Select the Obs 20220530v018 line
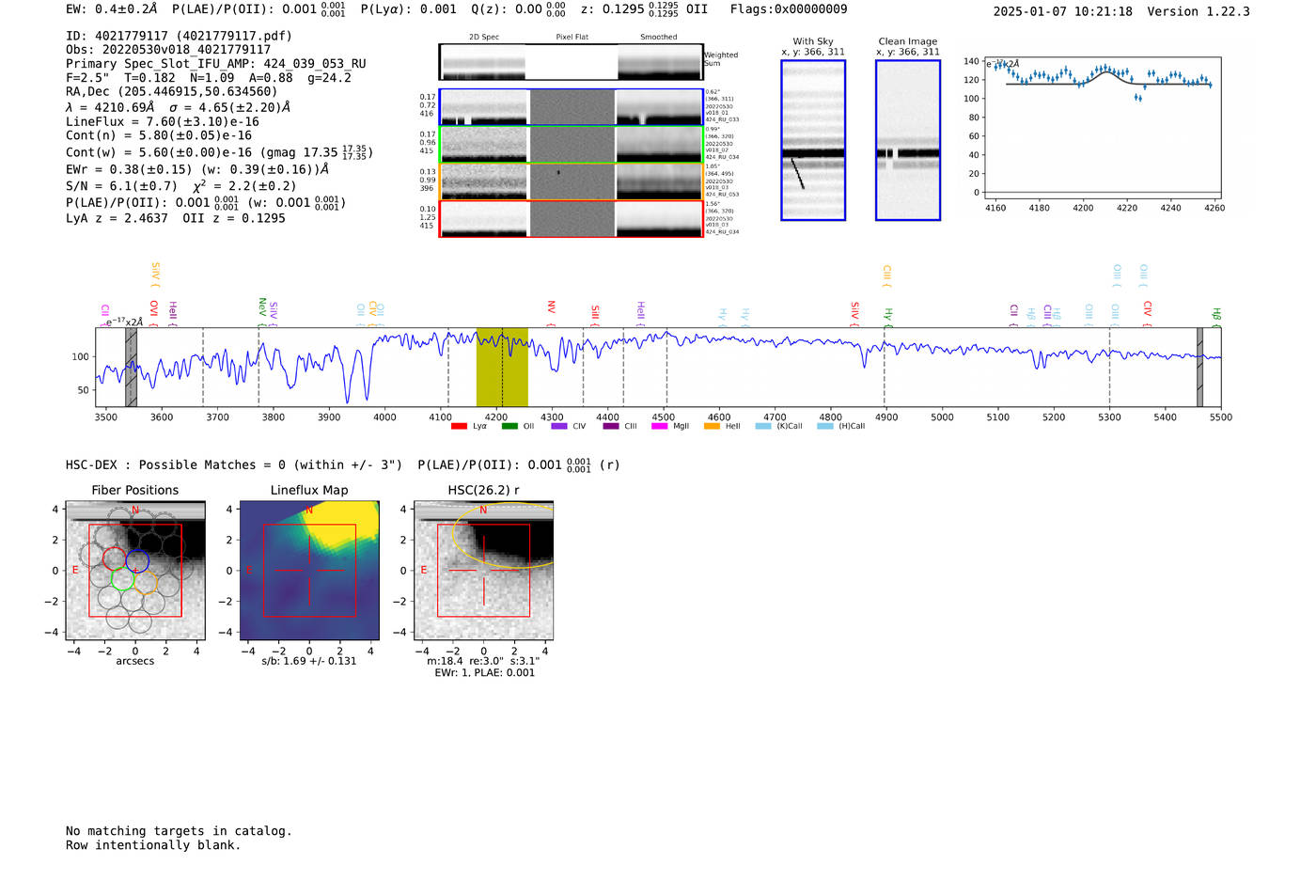1316x896 pixels. click(x=168, y=49)
